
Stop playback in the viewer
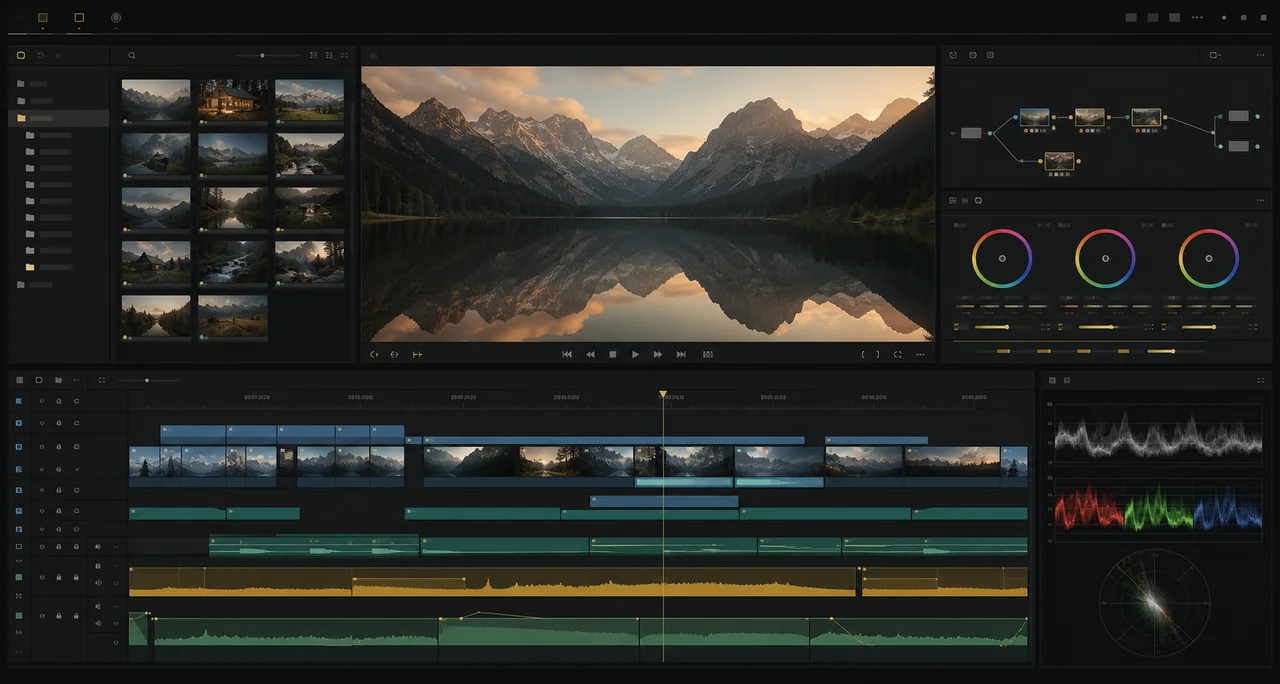(x=613, y=354)
